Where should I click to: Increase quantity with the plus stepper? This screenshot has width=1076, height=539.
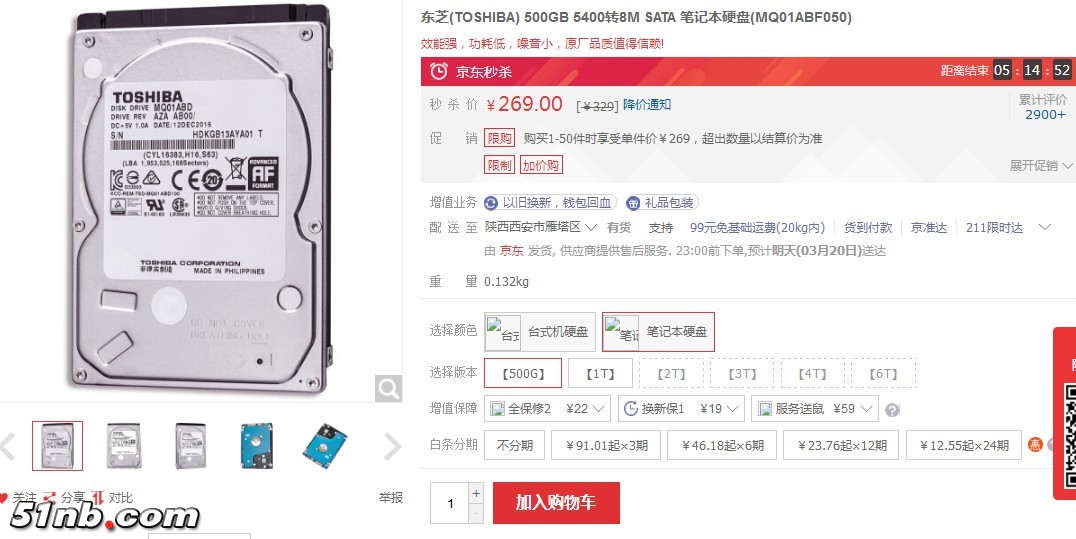[x=476, y=493]
